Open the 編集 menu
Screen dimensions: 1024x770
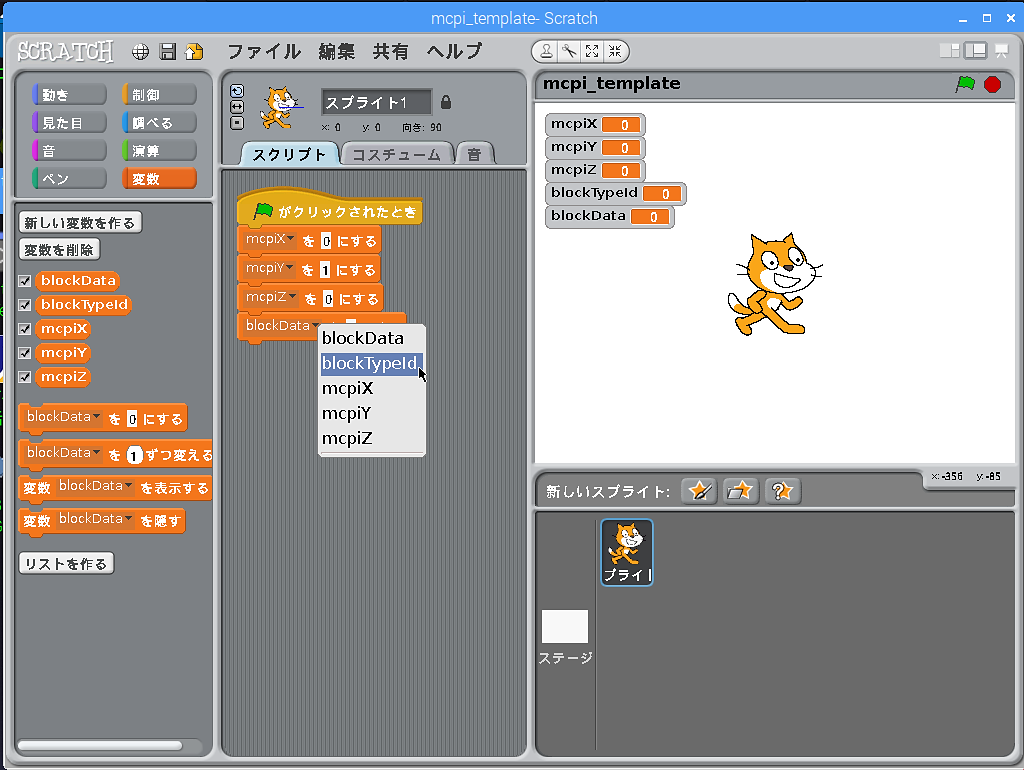337,52
